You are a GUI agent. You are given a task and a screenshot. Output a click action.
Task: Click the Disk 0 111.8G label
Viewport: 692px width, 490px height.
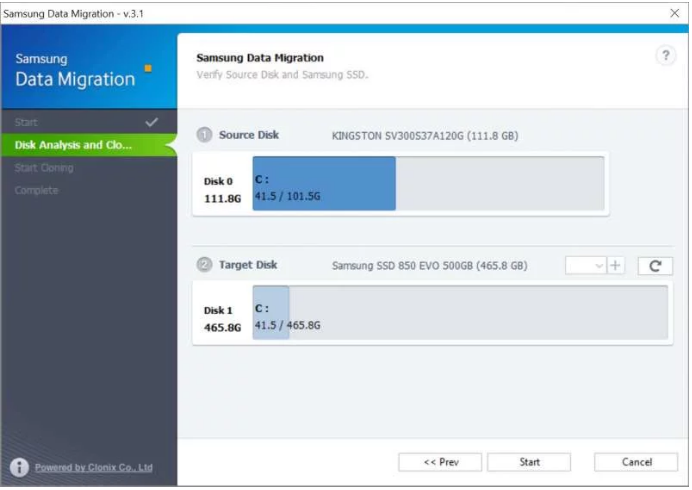pos(222,190)
